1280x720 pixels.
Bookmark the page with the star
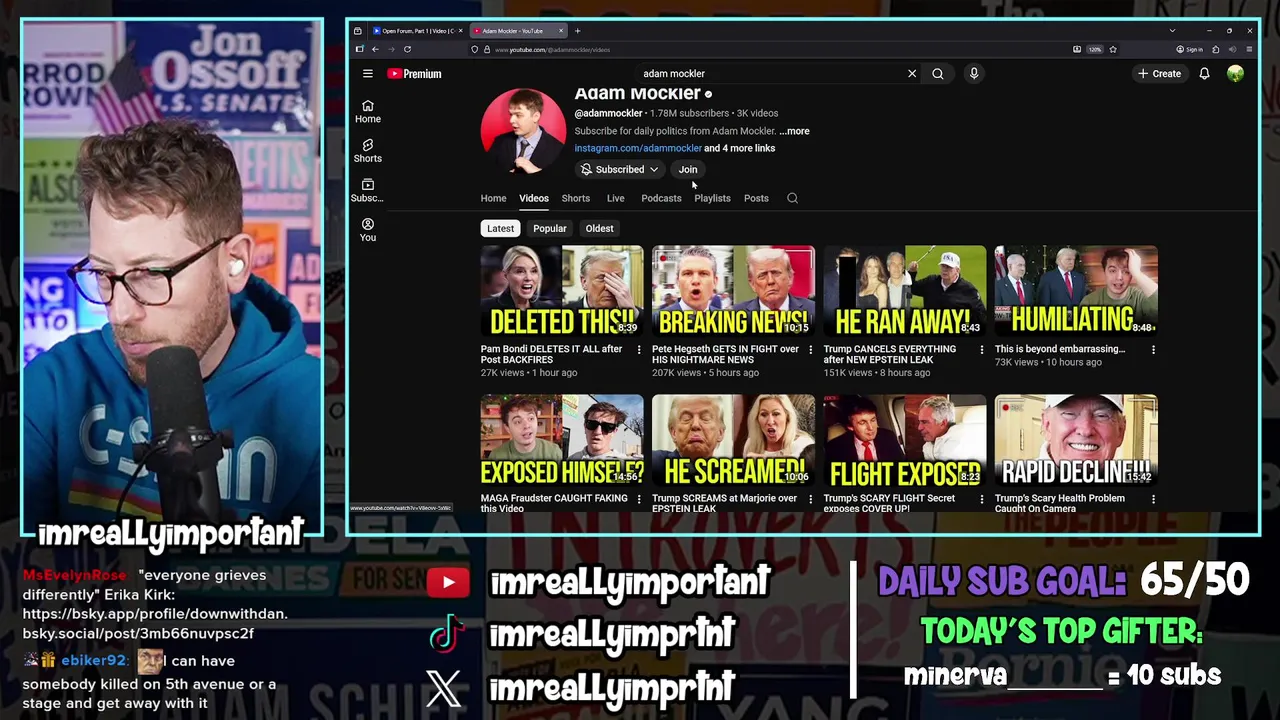pyautogui.click(x=1113, y=49)
